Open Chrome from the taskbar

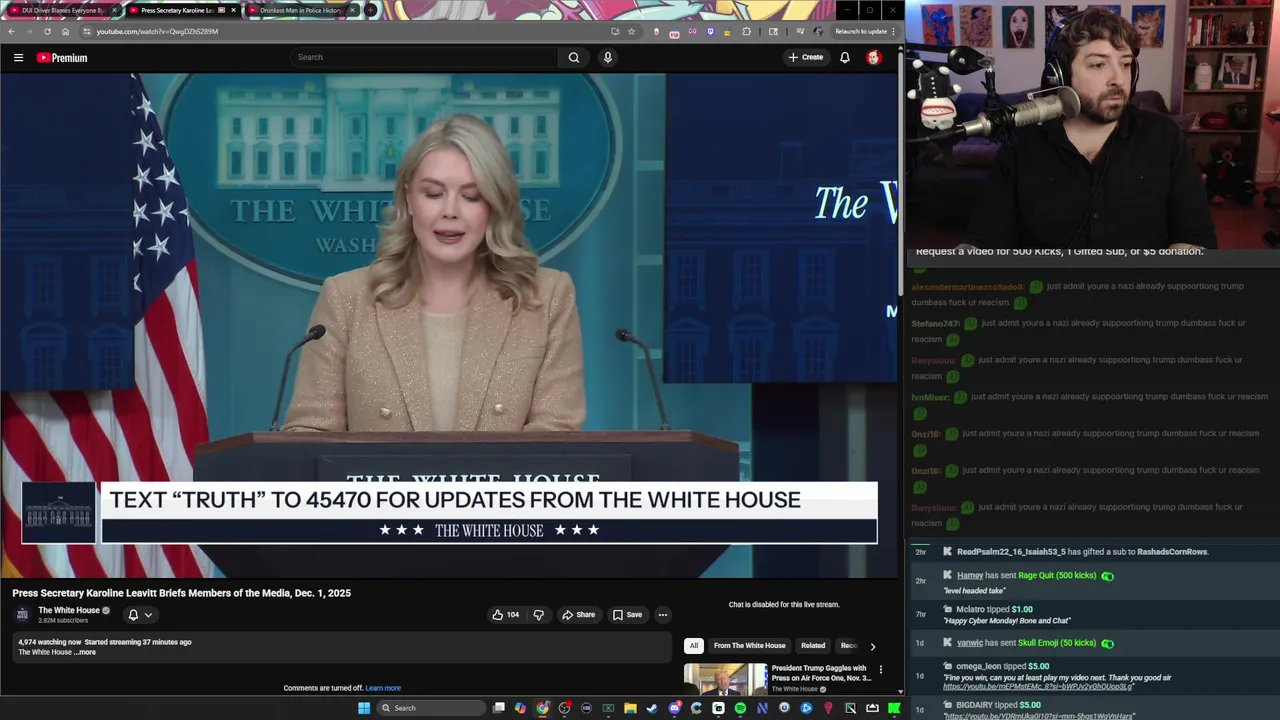(542, 708)
